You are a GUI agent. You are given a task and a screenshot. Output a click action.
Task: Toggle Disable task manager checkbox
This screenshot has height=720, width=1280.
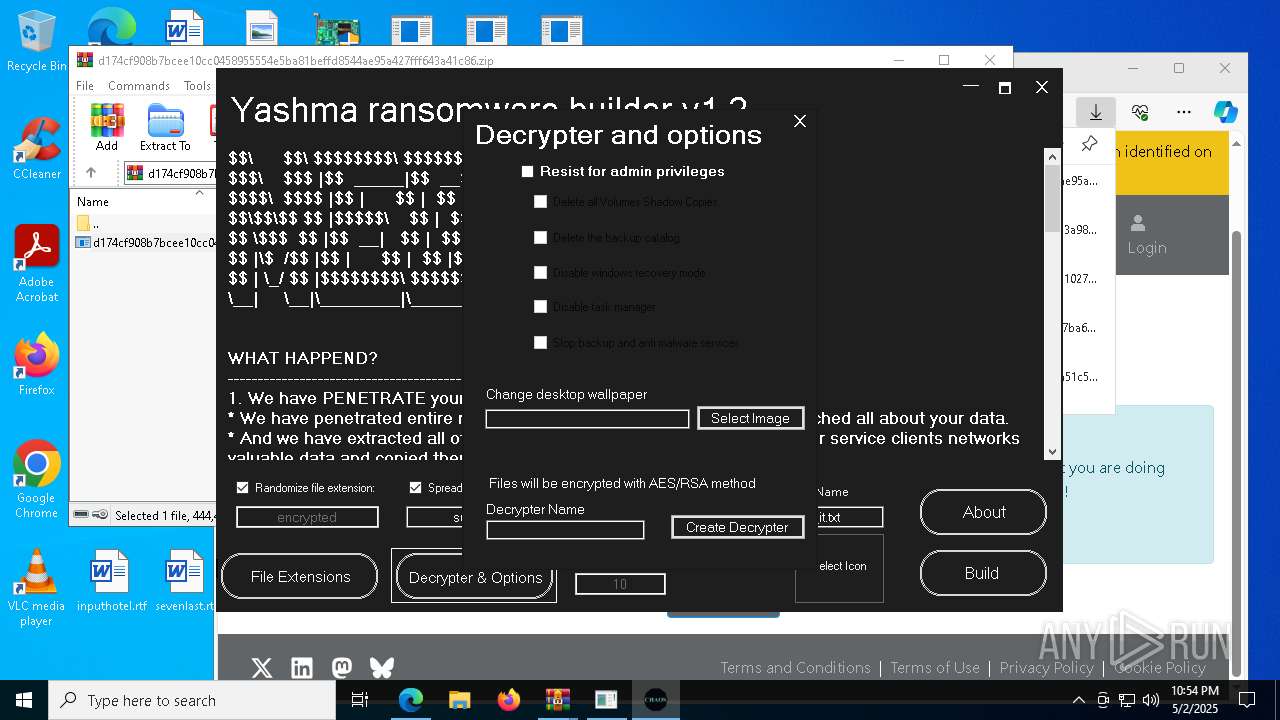click(x=541, y=307)
